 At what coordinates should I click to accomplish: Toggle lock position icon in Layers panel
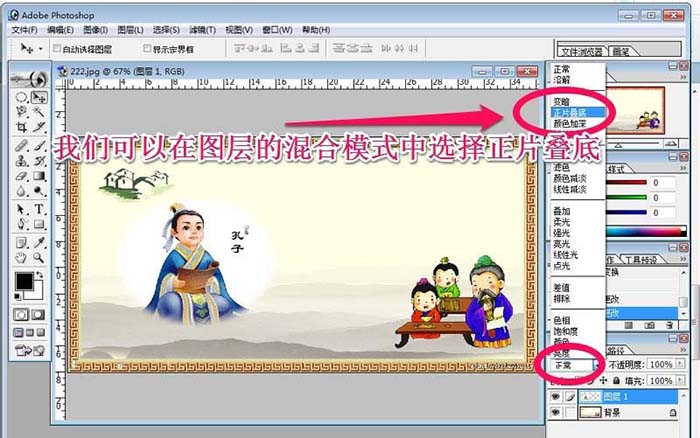click(604, 380)
